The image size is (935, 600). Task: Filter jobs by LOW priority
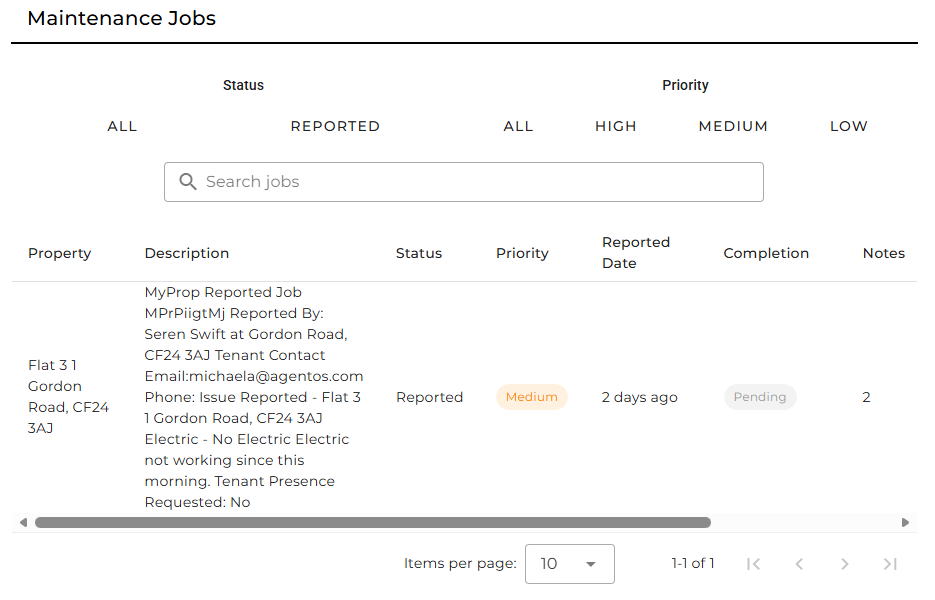pos(849,126)
